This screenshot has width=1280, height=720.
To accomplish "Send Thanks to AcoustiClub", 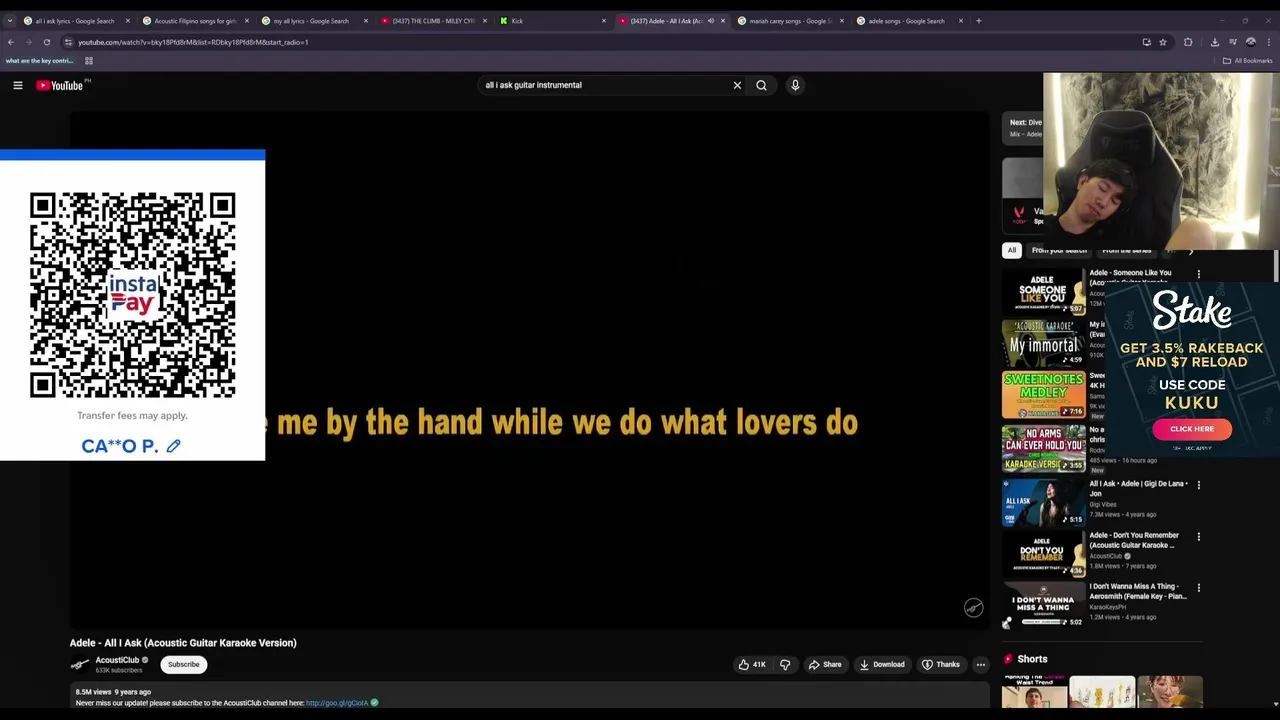I will 941,664.
